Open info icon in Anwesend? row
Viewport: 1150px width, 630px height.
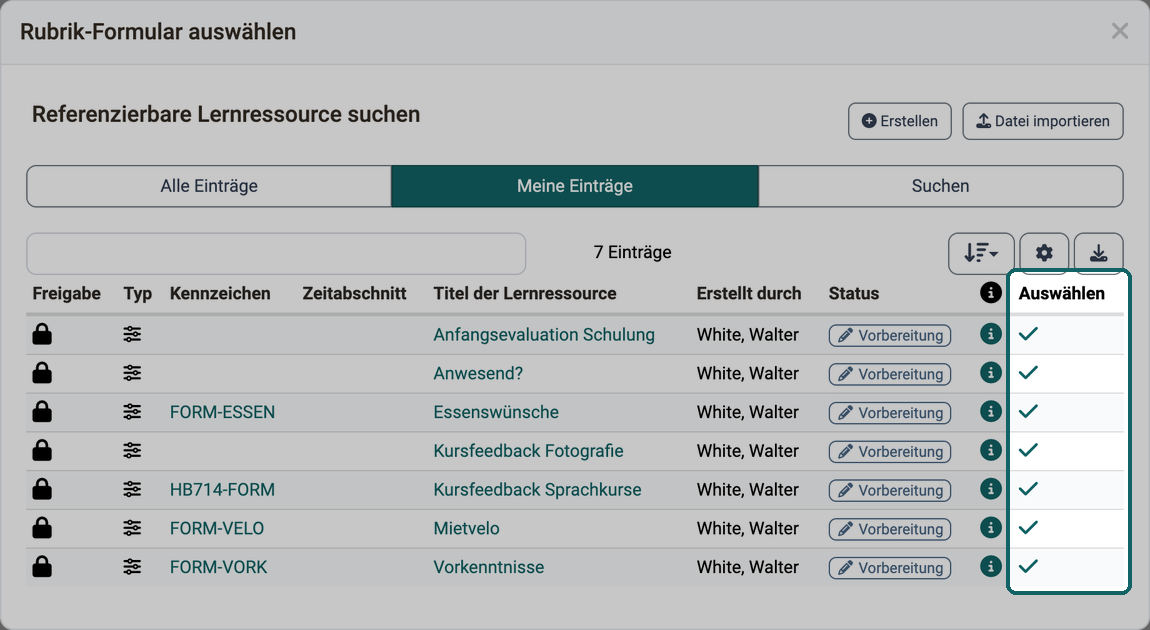point(990,373)
